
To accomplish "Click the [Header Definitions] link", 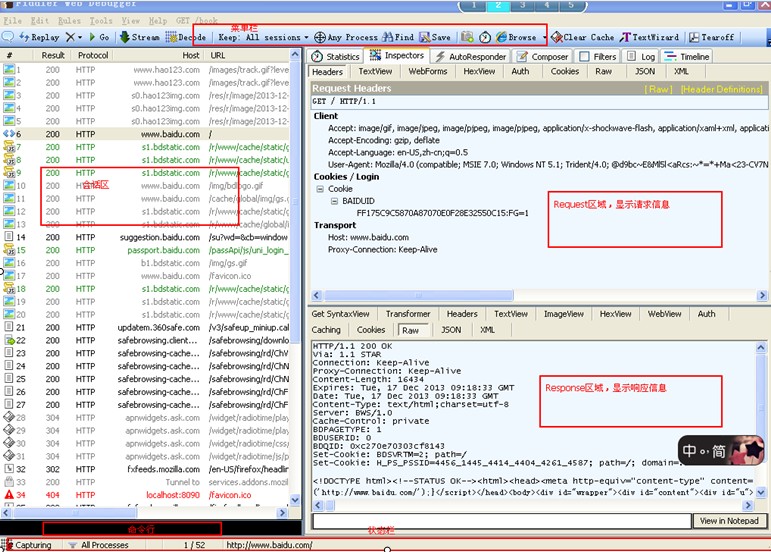I will coord(721,89).
